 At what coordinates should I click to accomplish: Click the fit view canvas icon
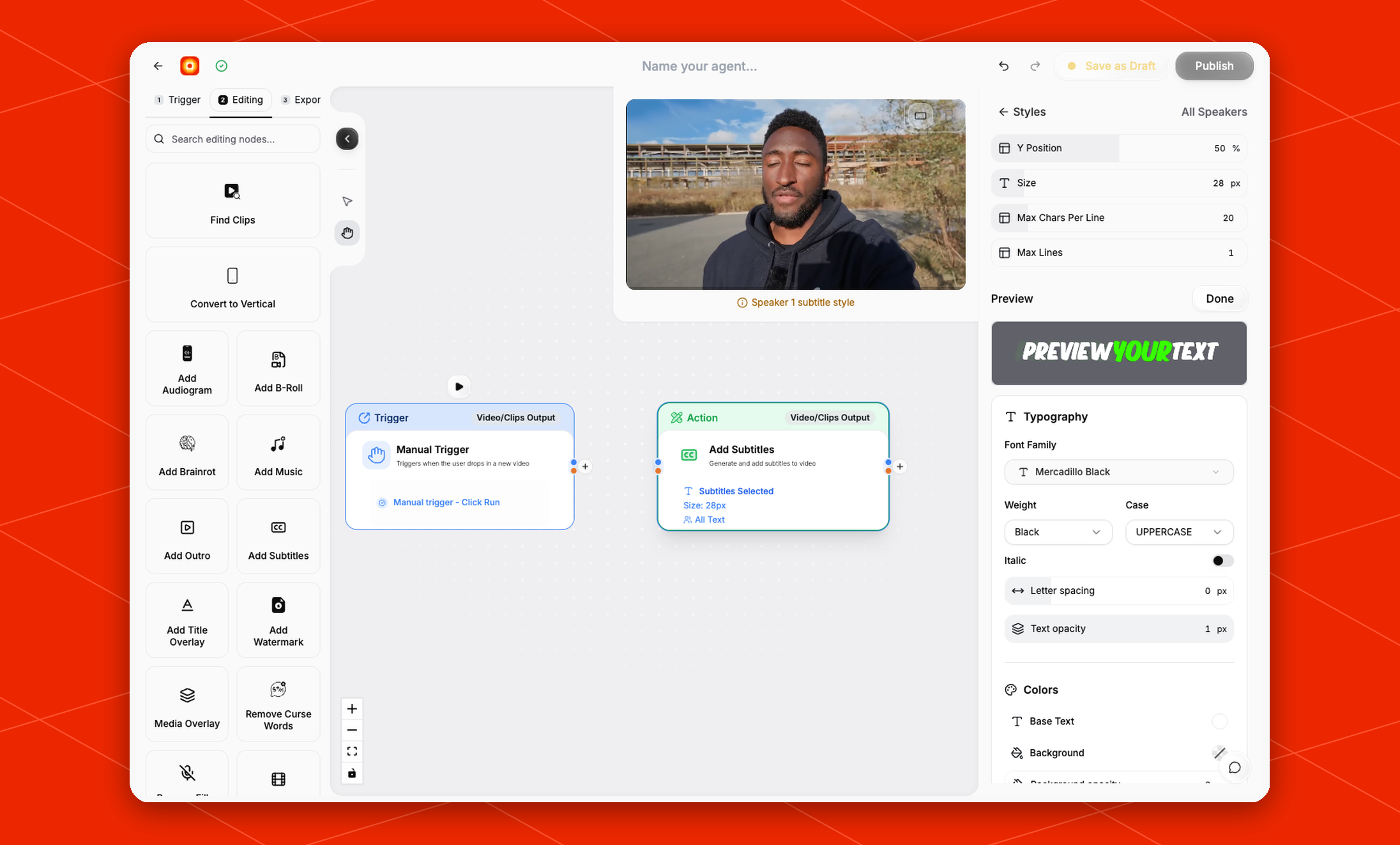point(352,751)
